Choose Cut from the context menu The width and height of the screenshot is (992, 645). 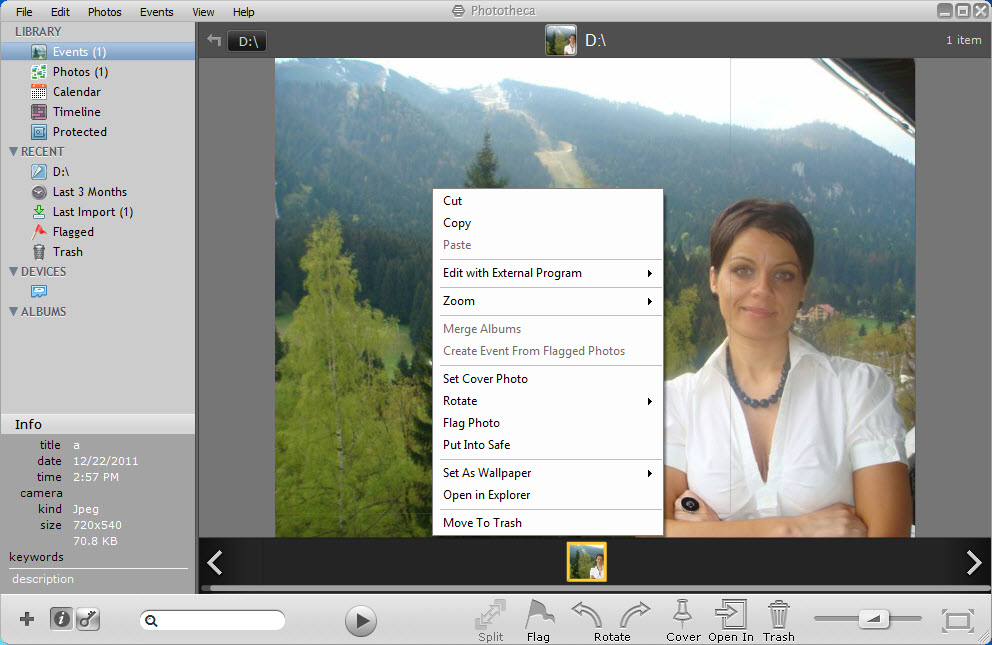(x=547, y=201)
